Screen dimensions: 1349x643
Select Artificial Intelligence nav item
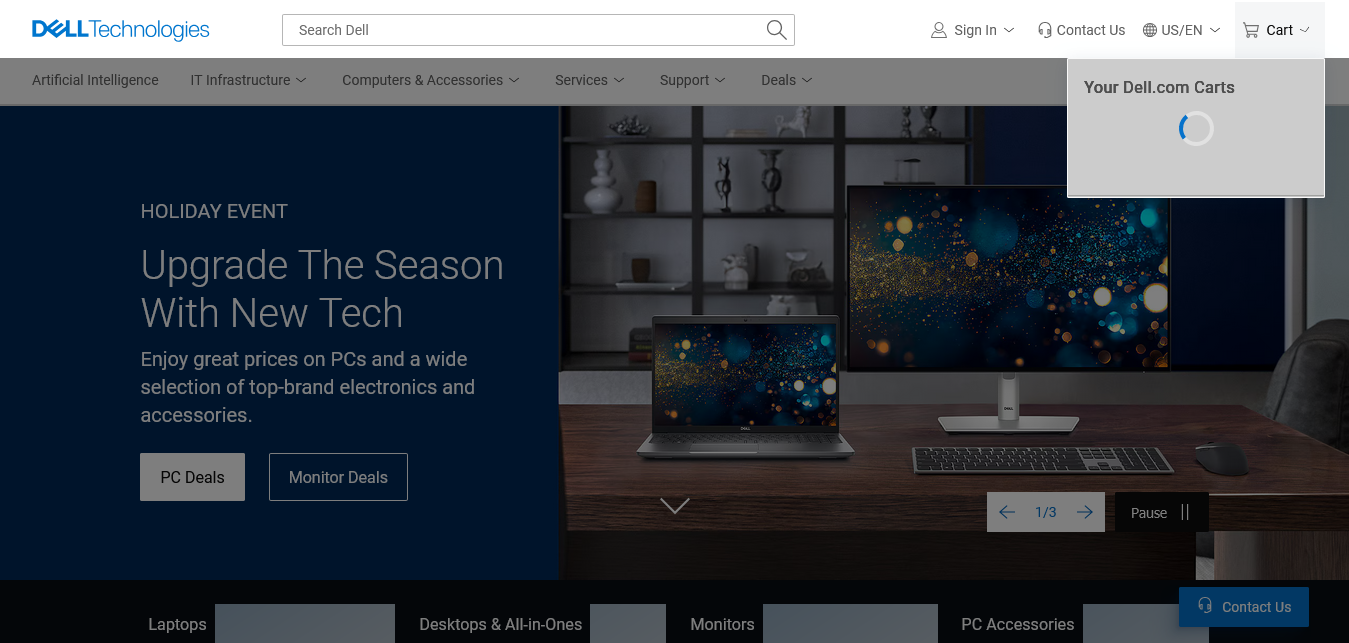pyautogui.click(x=95, y=80)
